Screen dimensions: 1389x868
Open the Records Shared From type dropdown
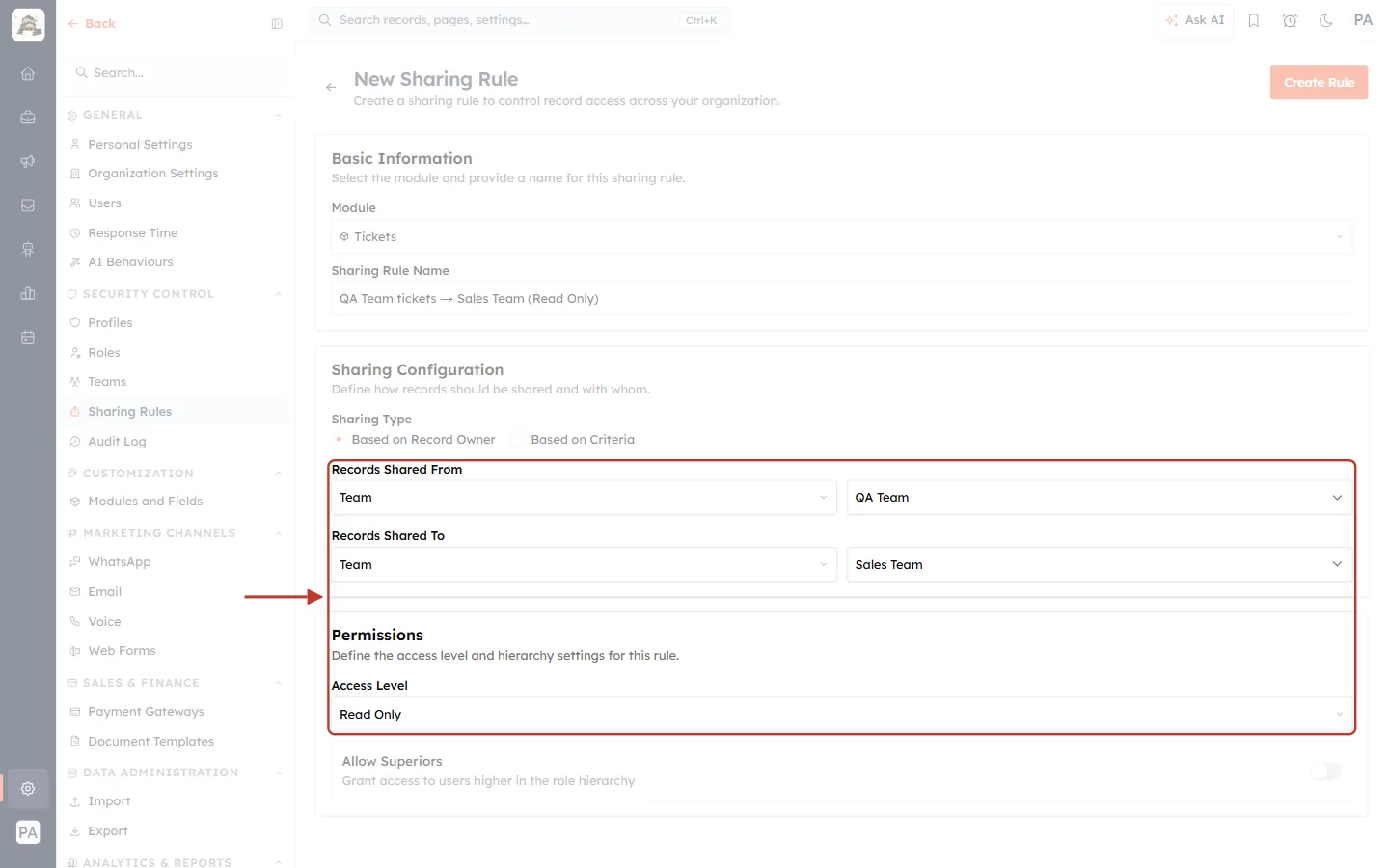pos(584,498)
